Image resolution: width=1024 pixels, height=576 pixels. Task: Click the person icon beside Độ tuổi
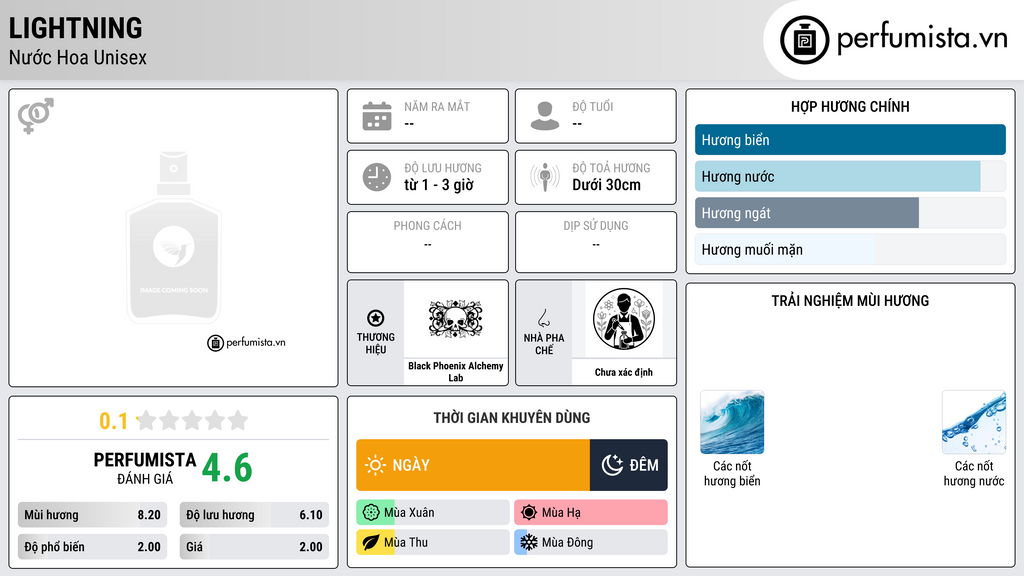click(x=545, y=116)
